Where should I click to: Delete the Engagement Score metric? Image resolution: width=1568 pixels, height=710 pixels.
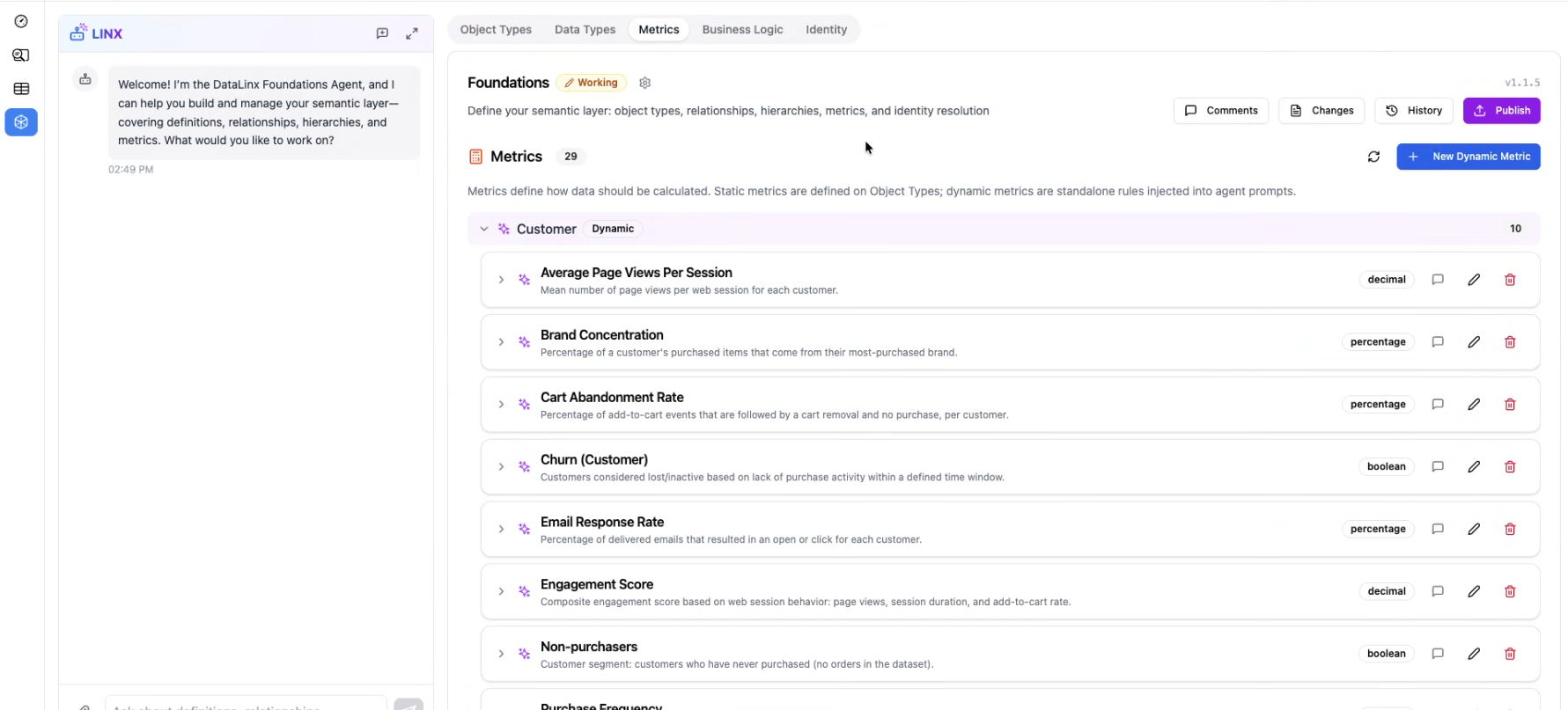coord(1510,591)
